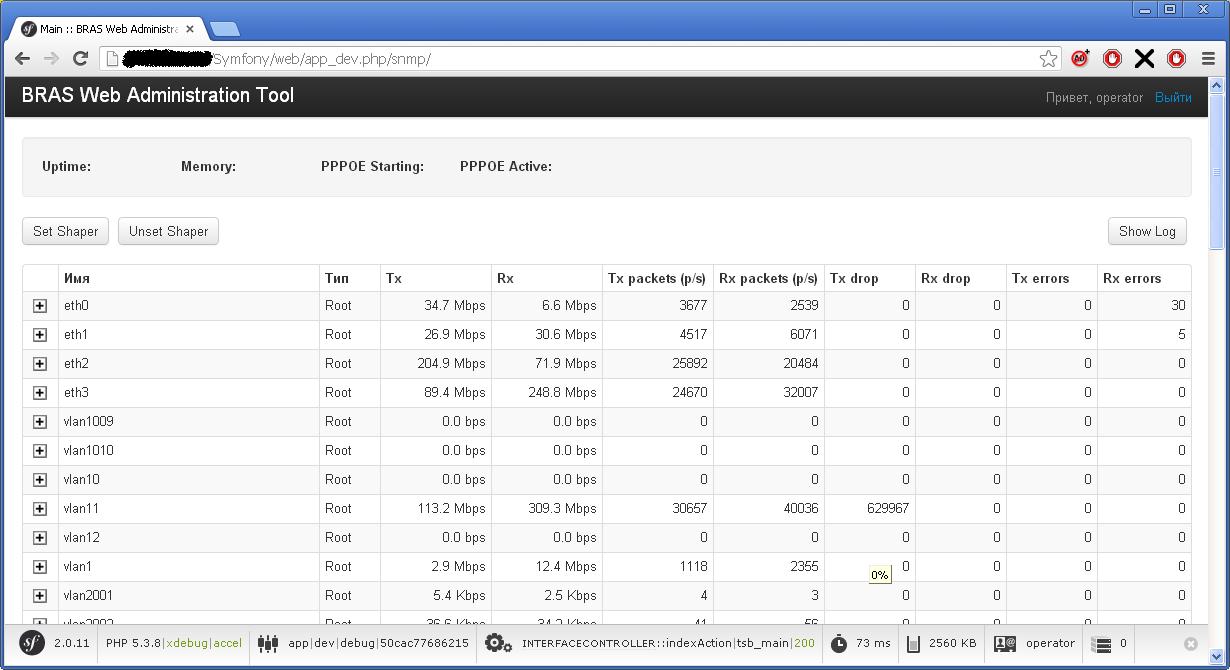Open the Chrome menu button
Image resolution: width=1230 pixels, height=670 pixels.
tap(1208, 59)
